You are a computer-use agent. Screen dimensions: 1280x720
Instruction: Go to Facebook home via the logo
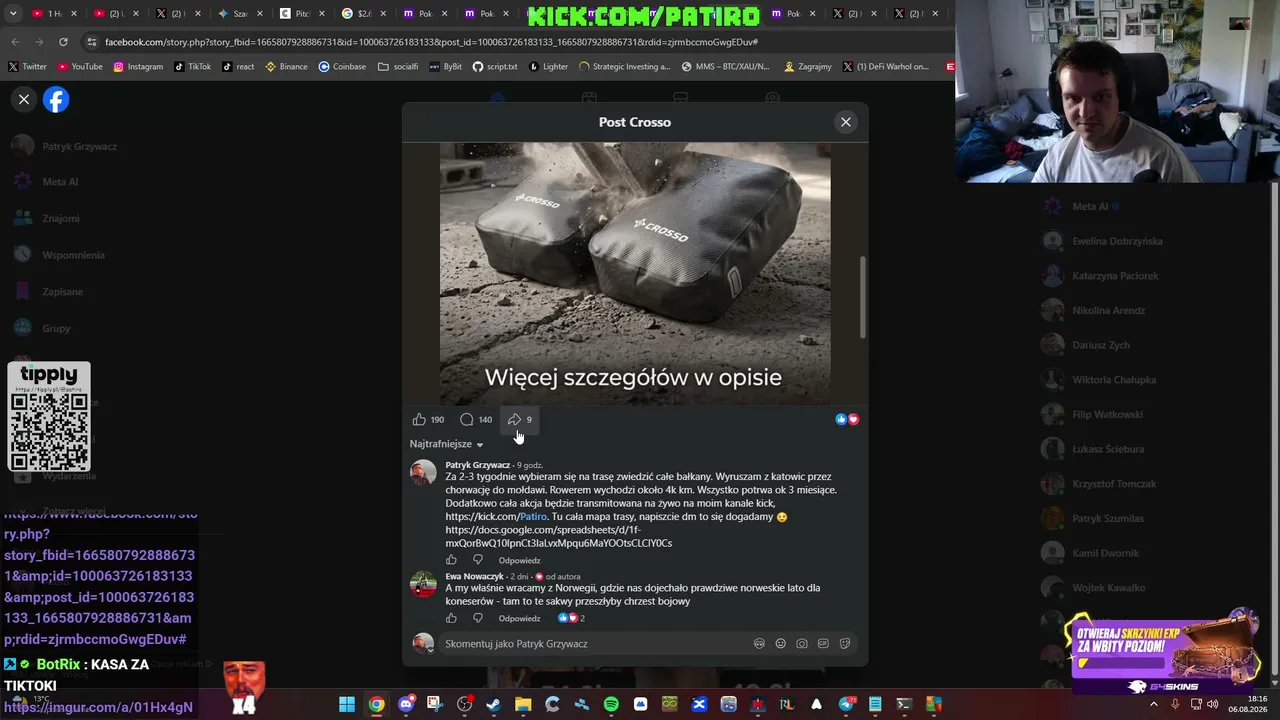56,99
